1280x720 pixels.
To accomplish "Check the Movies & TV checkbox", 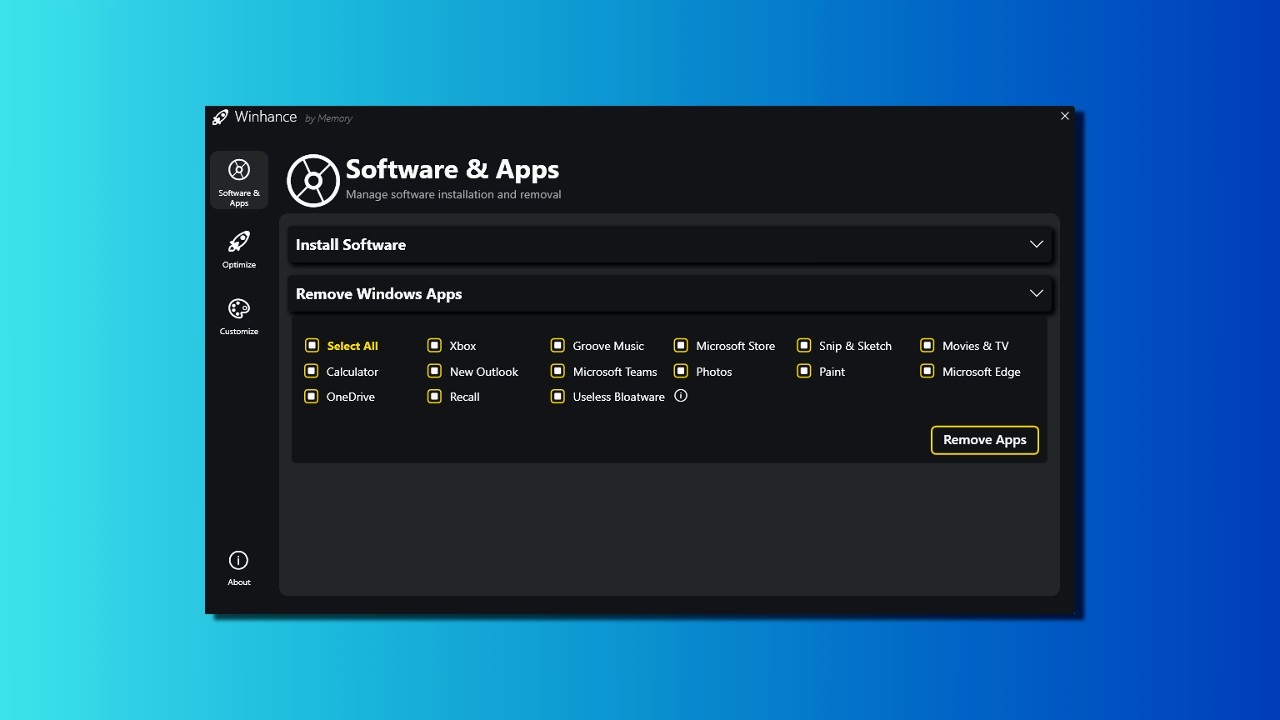I will [x=927, y=345].
